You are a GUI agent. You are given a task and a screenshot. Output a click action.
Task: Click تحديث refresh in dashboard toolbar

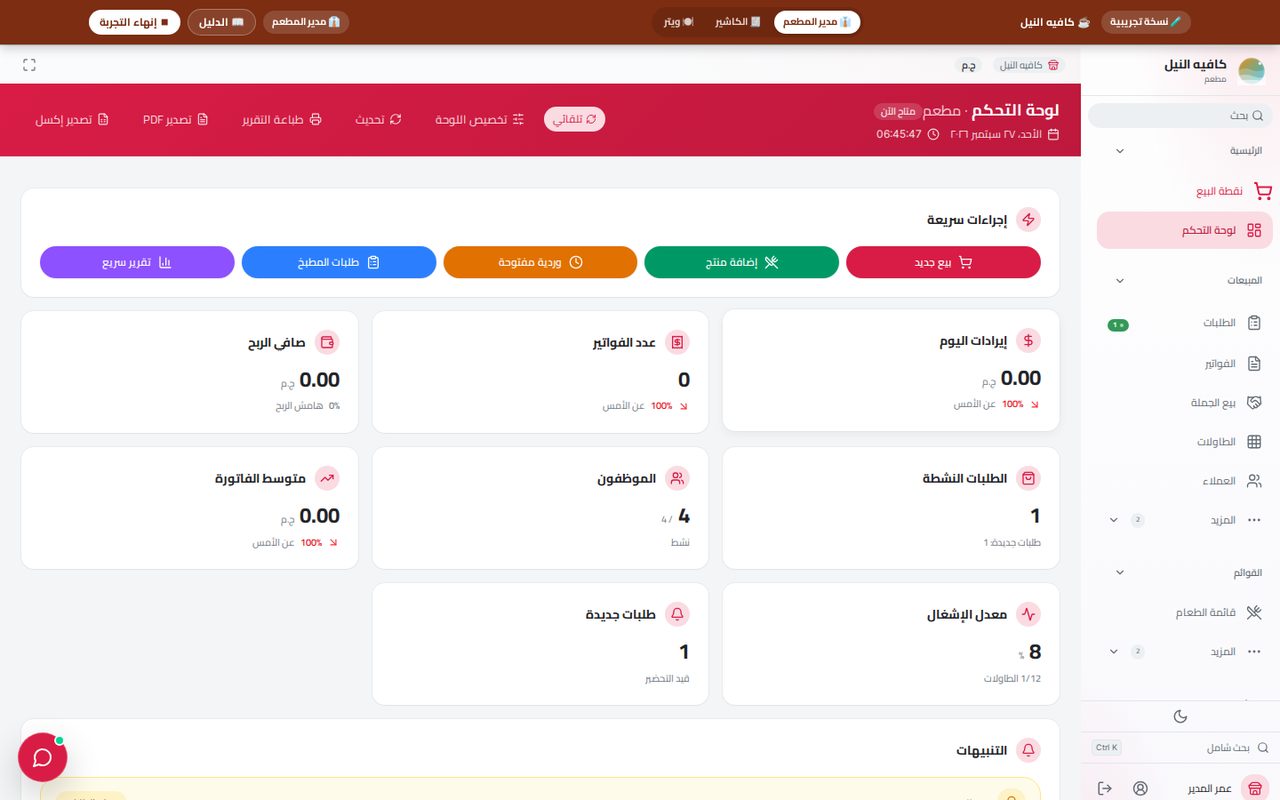[x=378, y=119]
